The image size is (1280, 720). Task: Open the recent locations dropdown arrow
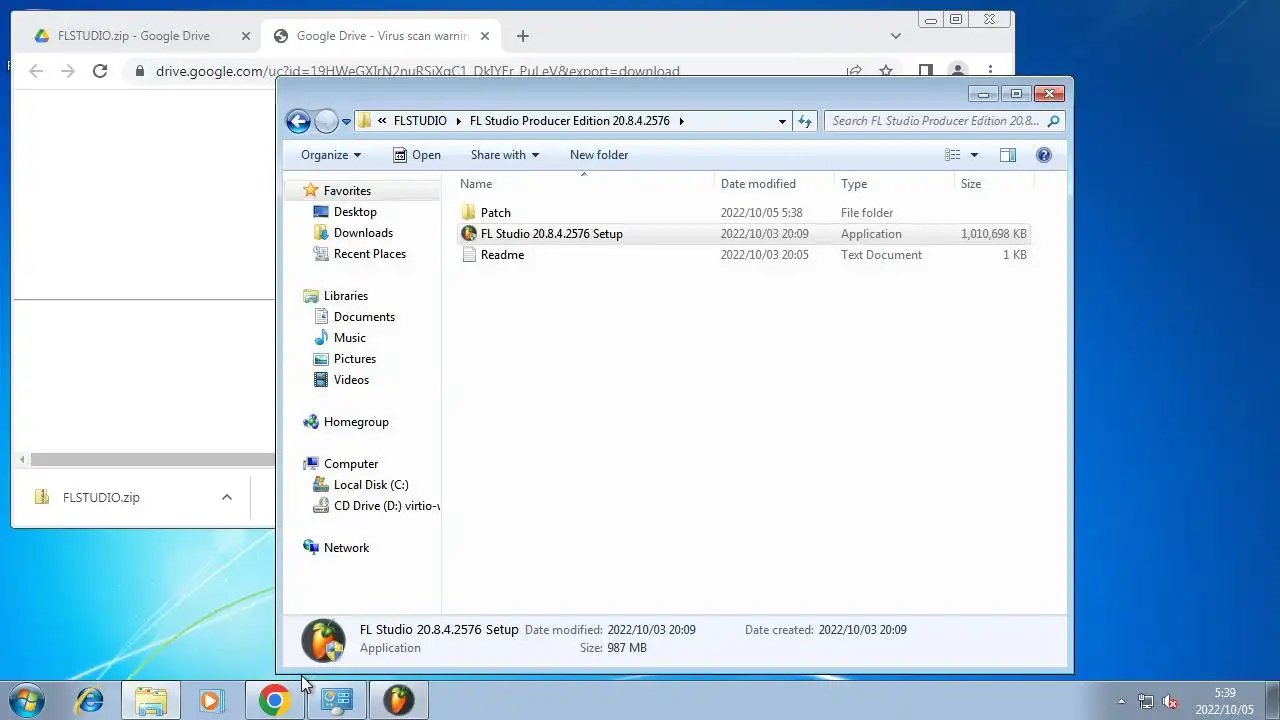(346, 122)
